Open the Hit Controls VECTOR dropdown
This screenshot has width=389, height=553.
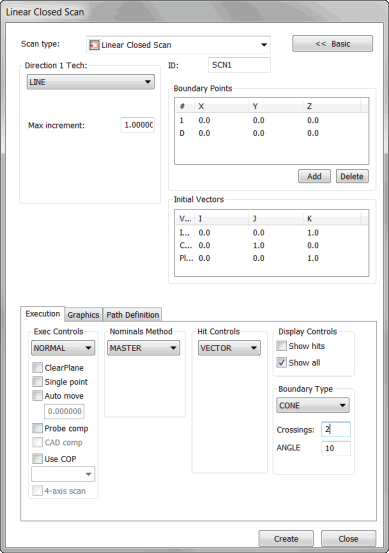229,348
